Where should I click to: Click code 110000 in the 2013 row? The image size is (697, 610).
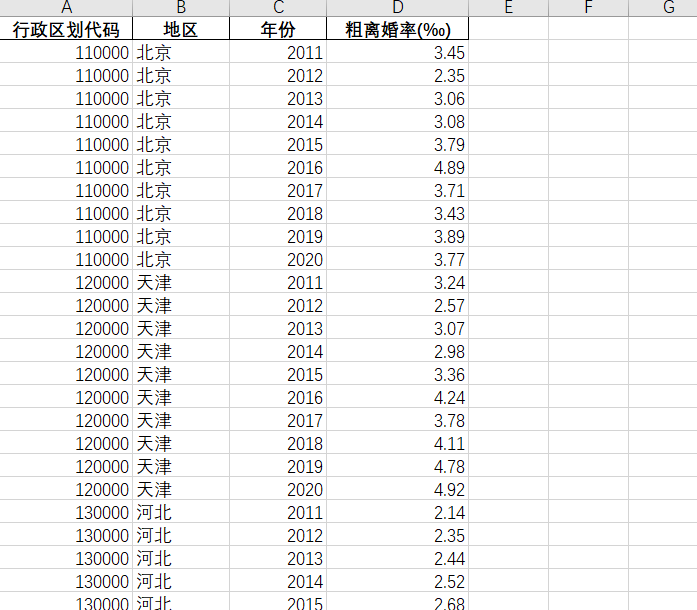tap(66, 99)
